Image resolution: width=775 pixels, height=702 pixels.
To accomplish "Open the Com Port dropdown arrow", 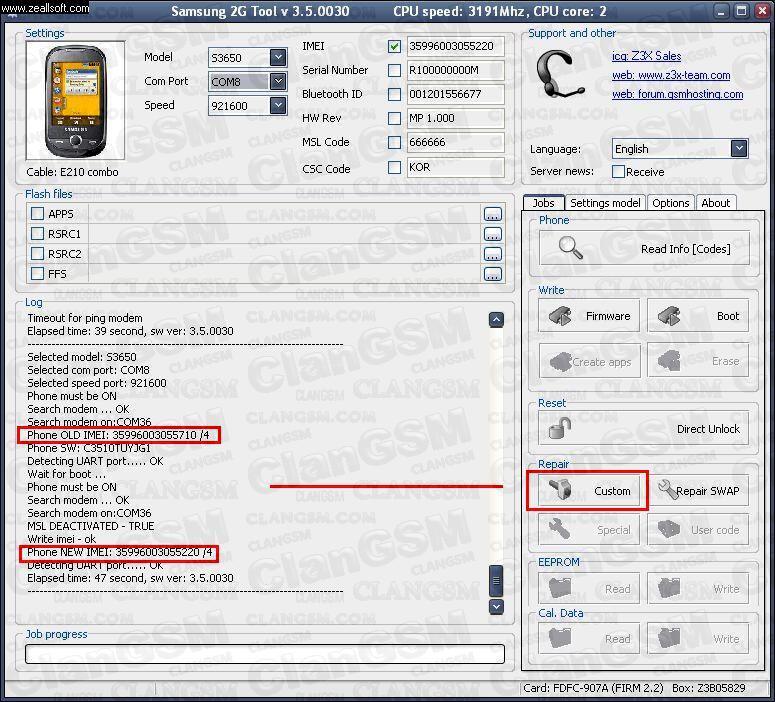I will [x=278, y=81].
